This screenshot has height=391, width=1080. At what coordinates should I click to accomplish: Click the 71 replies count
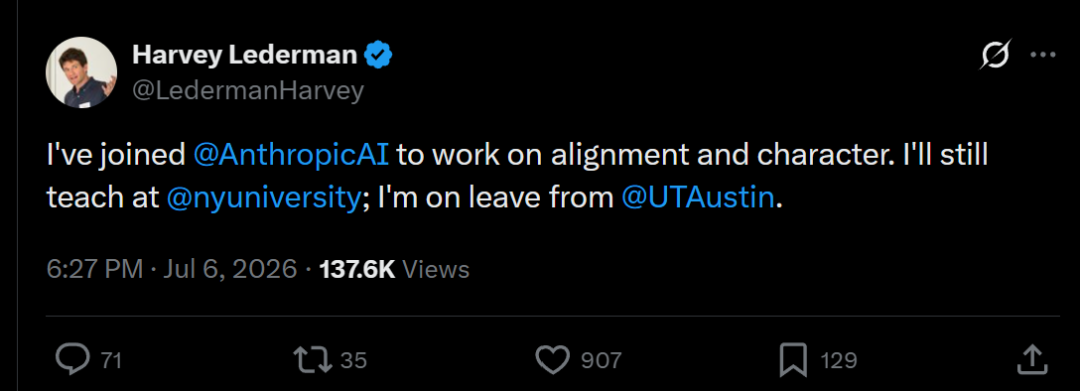111,360
